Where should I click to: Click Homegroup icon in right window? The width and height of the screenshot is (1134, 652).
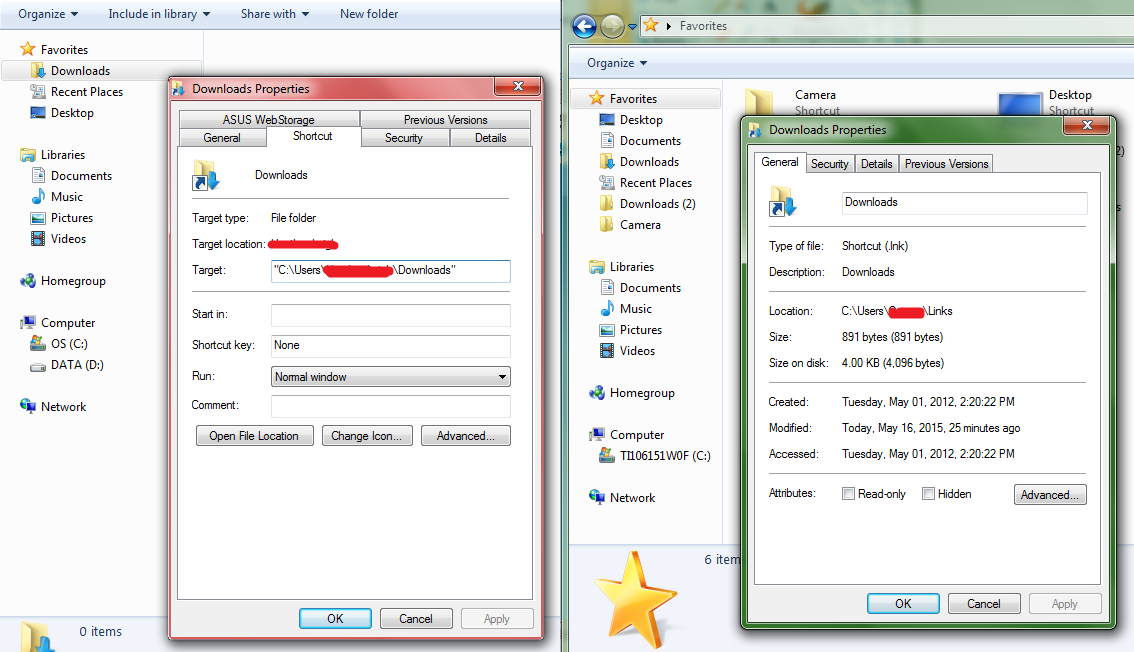(x=597, y=393)
